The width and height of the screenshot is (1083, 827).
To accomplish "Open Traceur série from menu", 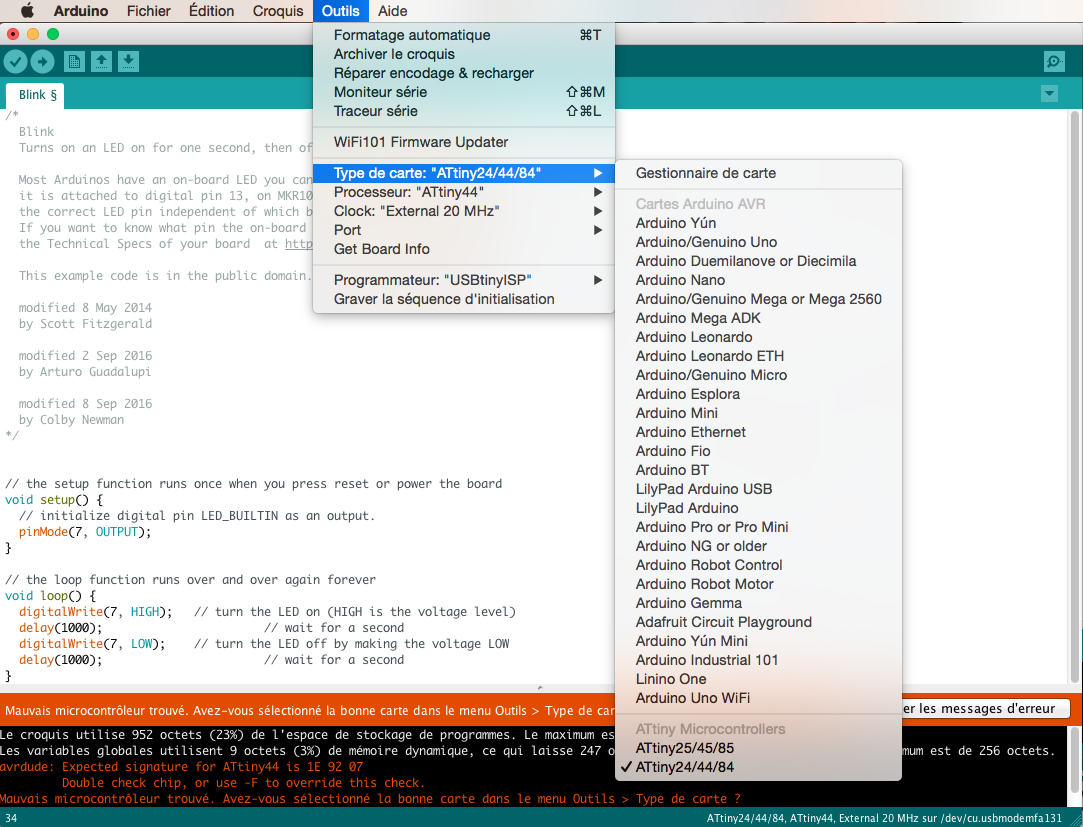I will pos(463,111).
